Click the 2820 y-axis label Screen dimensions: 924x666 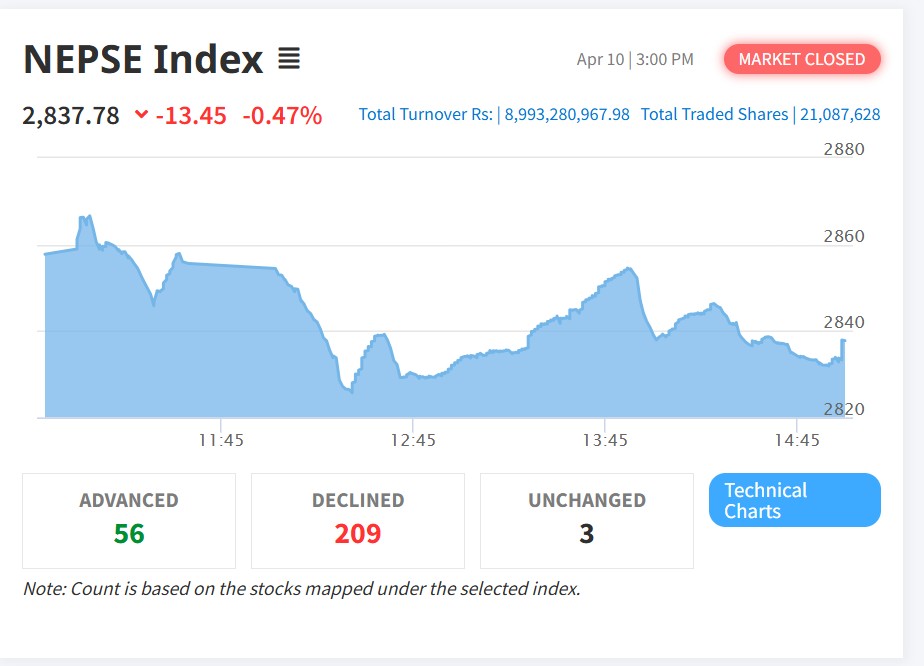[843, 409]
